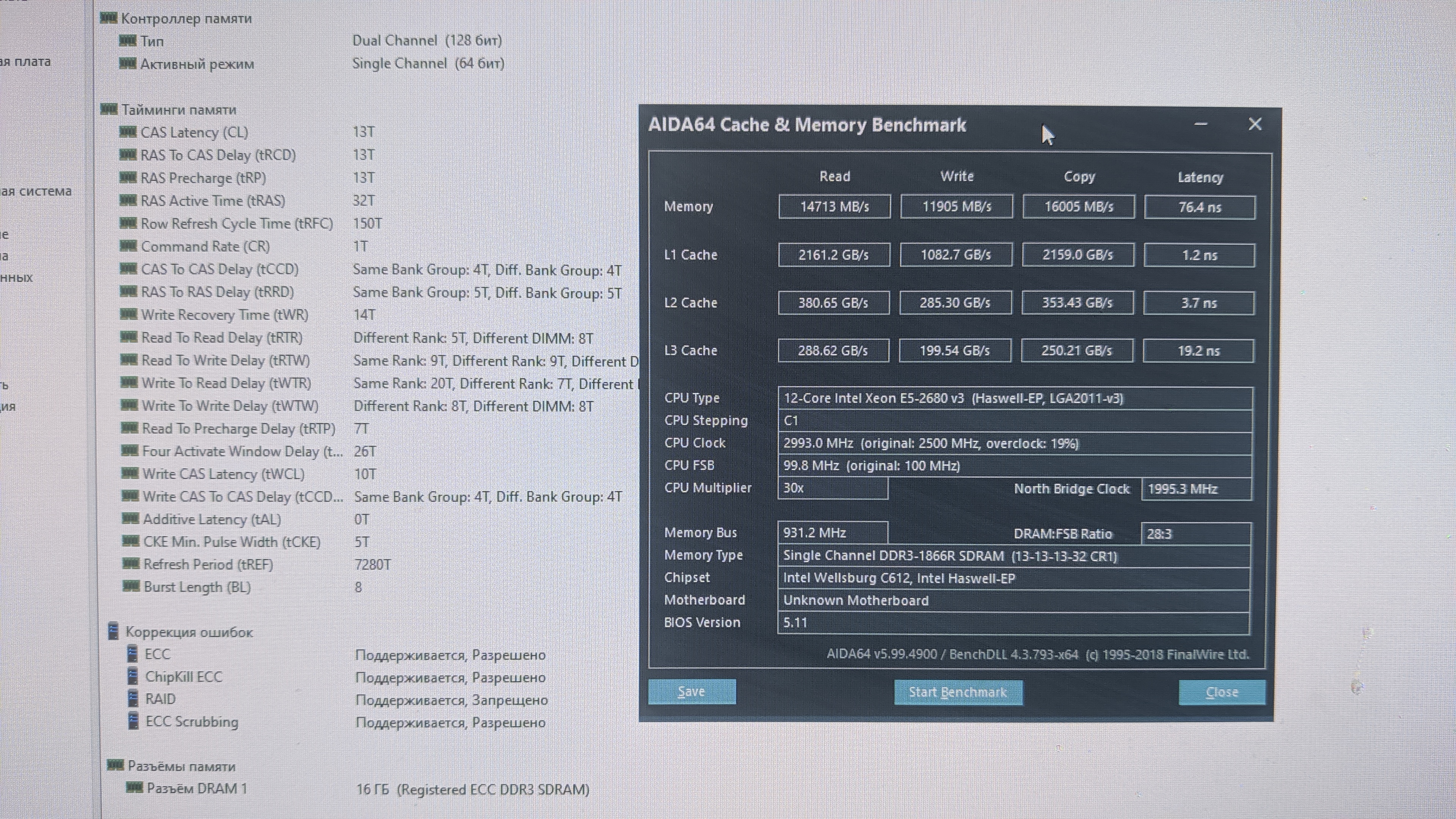Minimize the AIDA64 benchmark window
Image resolution: width=1456 pixels, height=819 pixels.
click(x=1200, y=124)
